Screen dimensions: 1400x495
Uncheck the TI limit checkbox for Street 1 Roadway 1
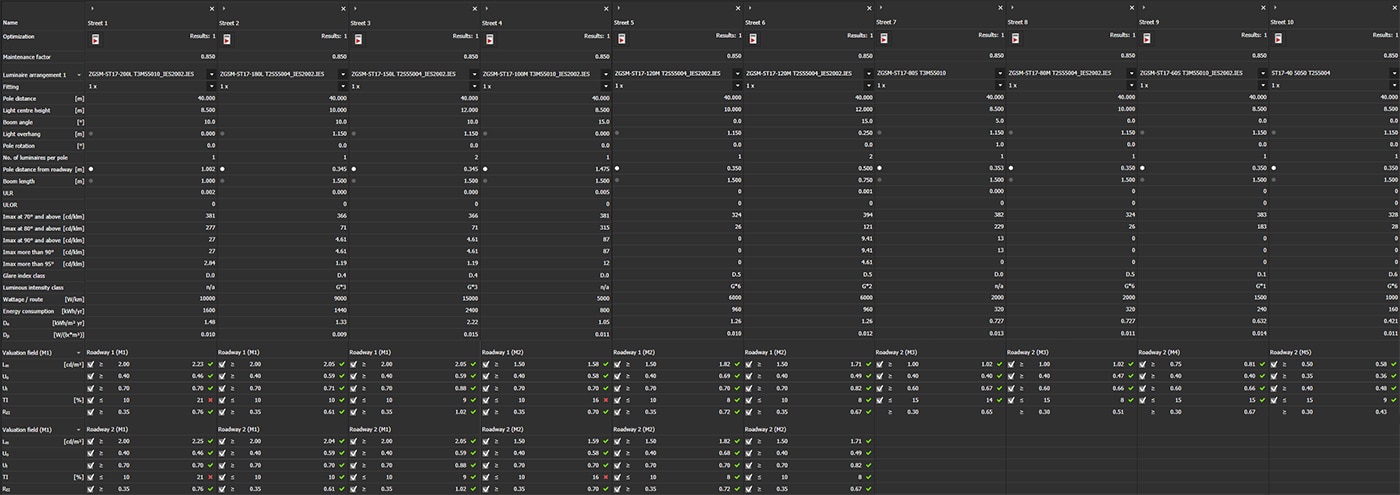tap(93, 399)
